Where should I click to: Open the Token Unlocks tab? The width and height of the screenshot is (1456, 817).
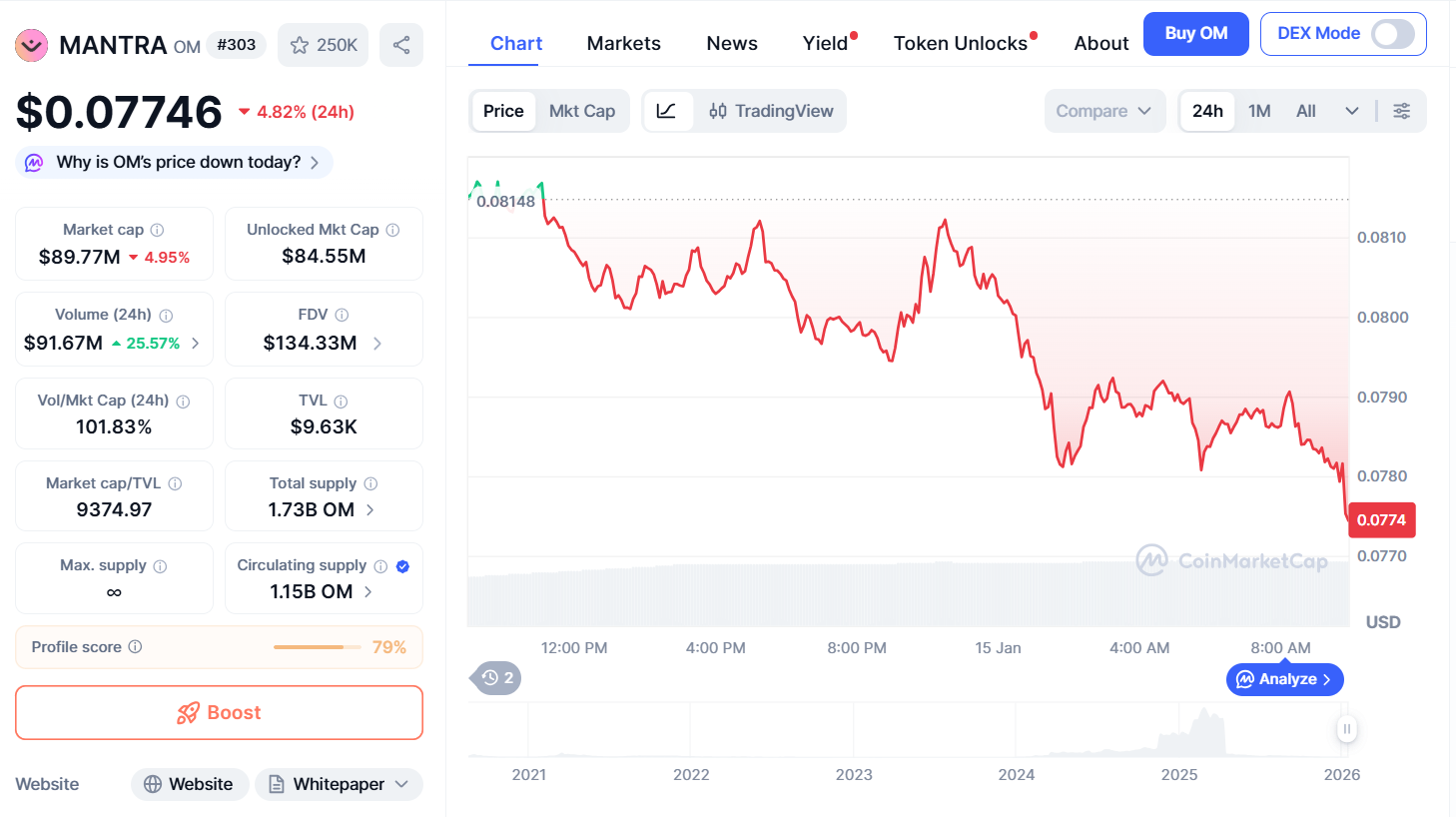[x=959, y=43]
